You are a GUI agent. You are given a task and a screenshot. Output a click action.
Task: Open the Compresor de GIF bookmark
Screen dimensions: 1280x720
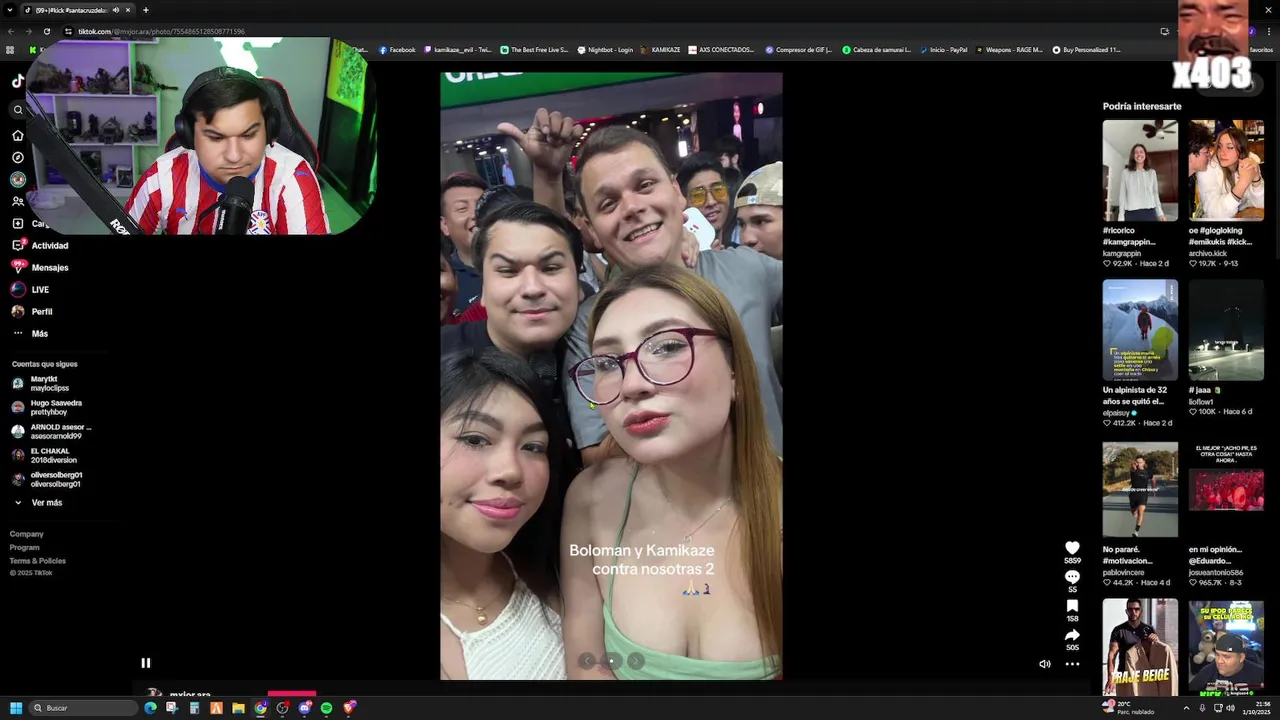pyautogui.click(x=798, y=49)
